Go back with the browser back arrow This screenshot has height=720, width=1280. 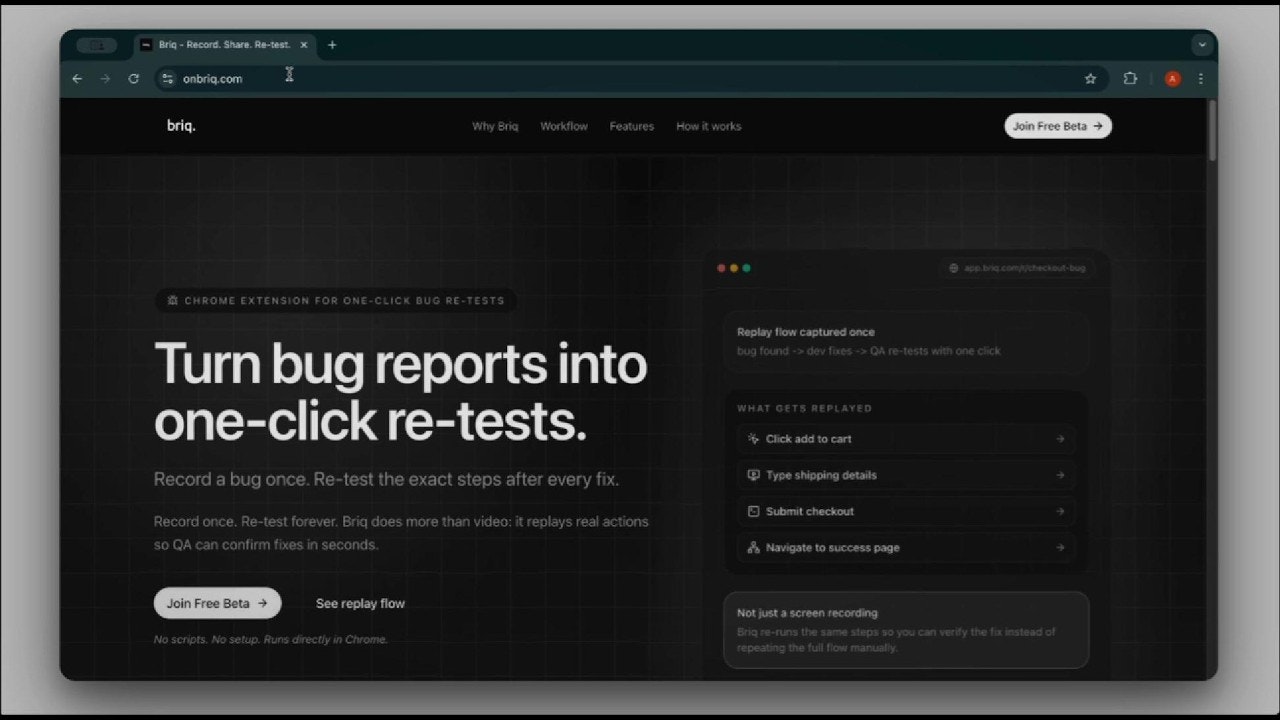point(77,78)
